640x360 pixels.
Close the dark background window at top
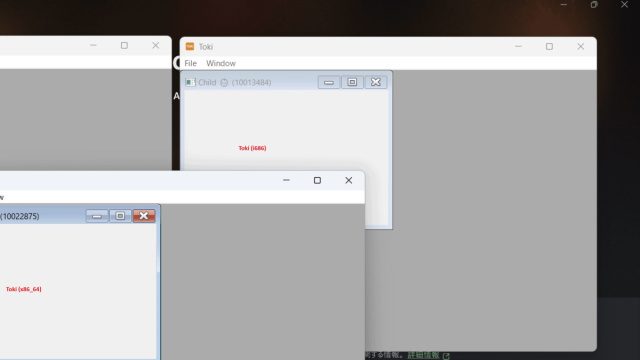point(624,4)
